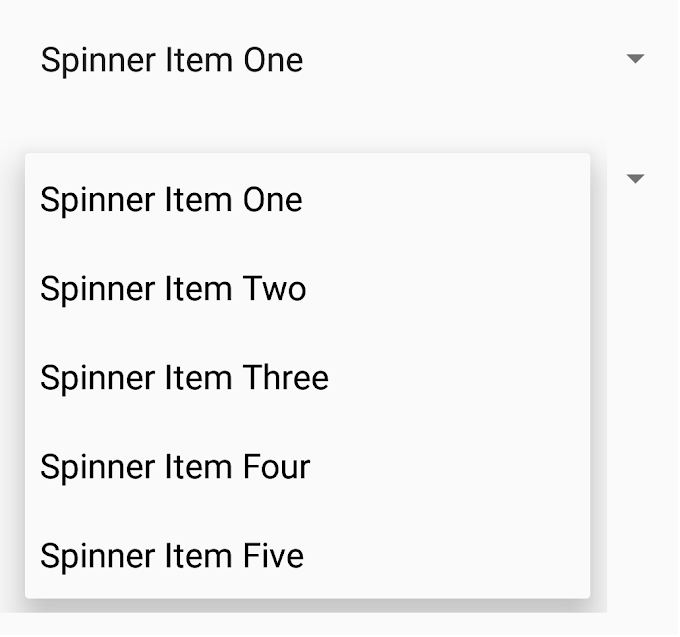Click the last option in the dropdown list
680x637 pixels.
(172, 556)
